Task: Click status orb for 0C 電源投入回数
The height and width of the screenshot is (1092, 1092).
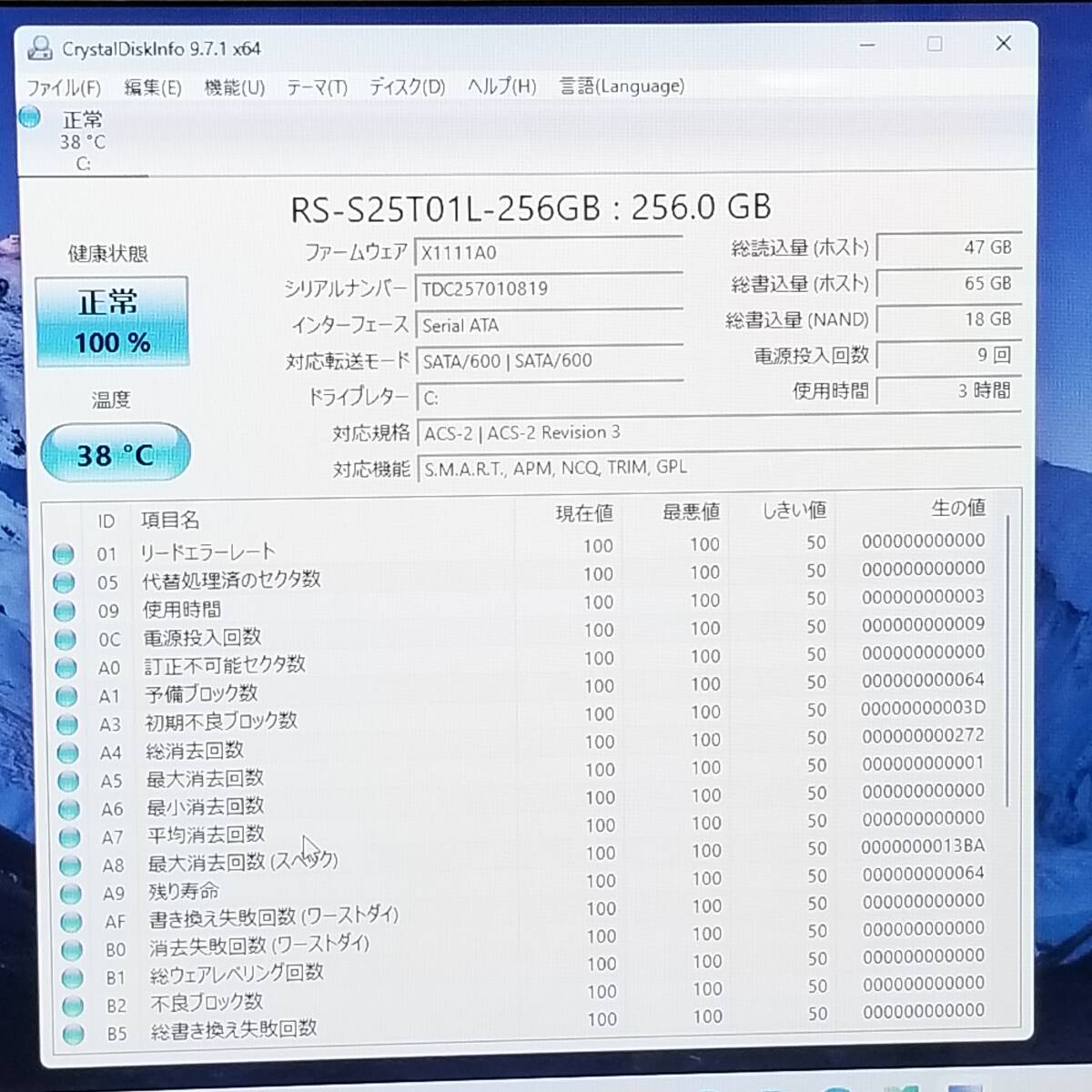Action: [x=65, y=640]
